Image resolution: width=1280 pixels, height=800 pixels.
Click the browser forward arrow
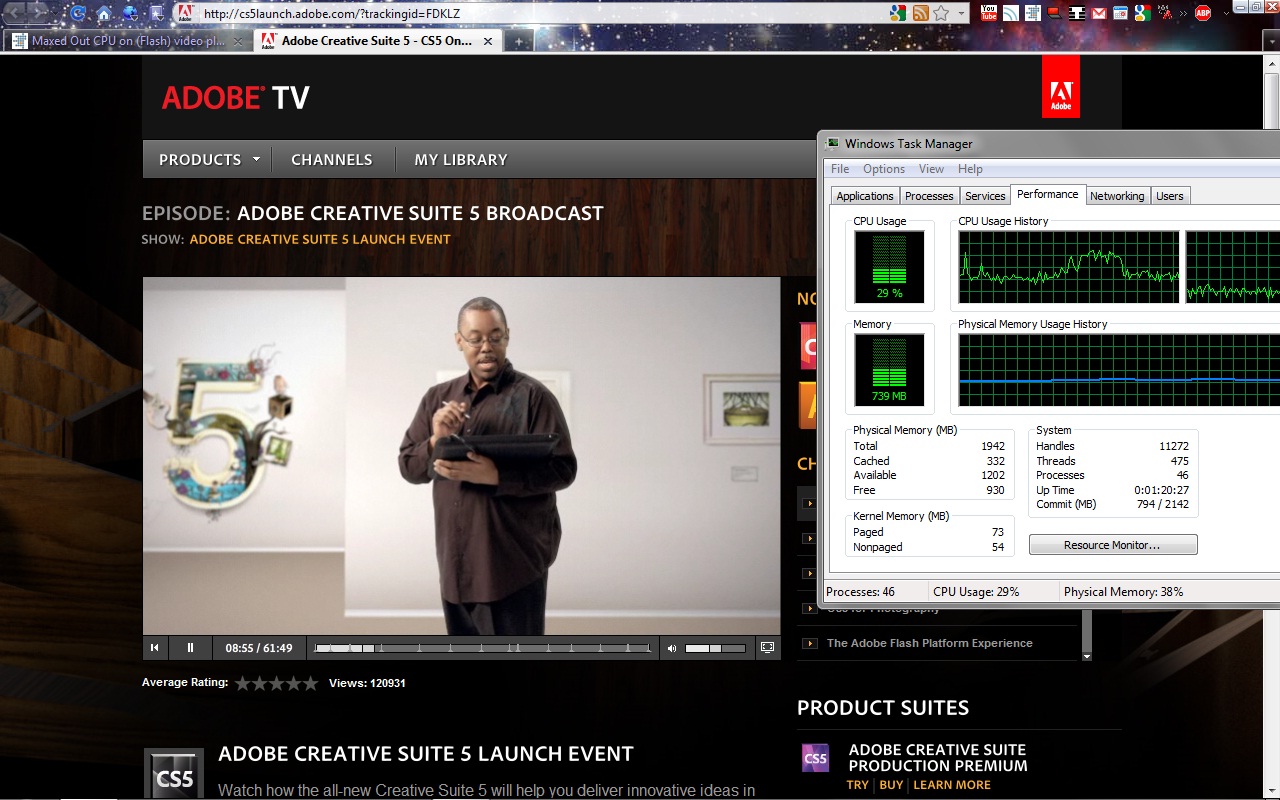38,13
